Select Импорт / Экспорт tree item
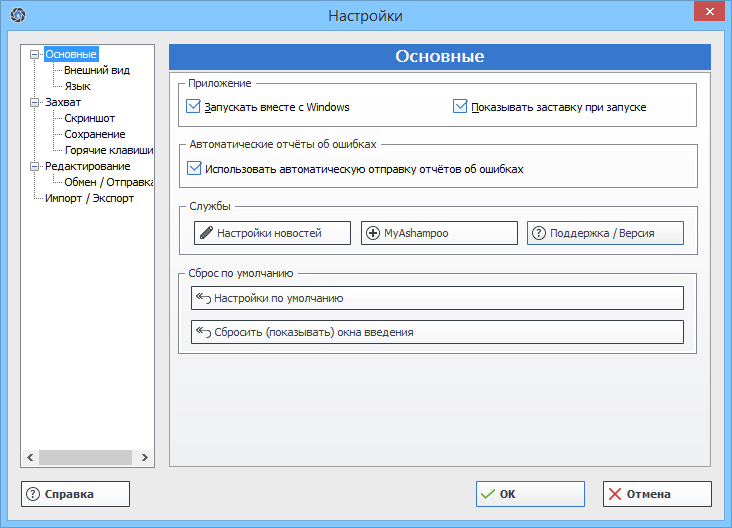Image resolution: width=732 pixels, height=528 pixels. [89, 198]
